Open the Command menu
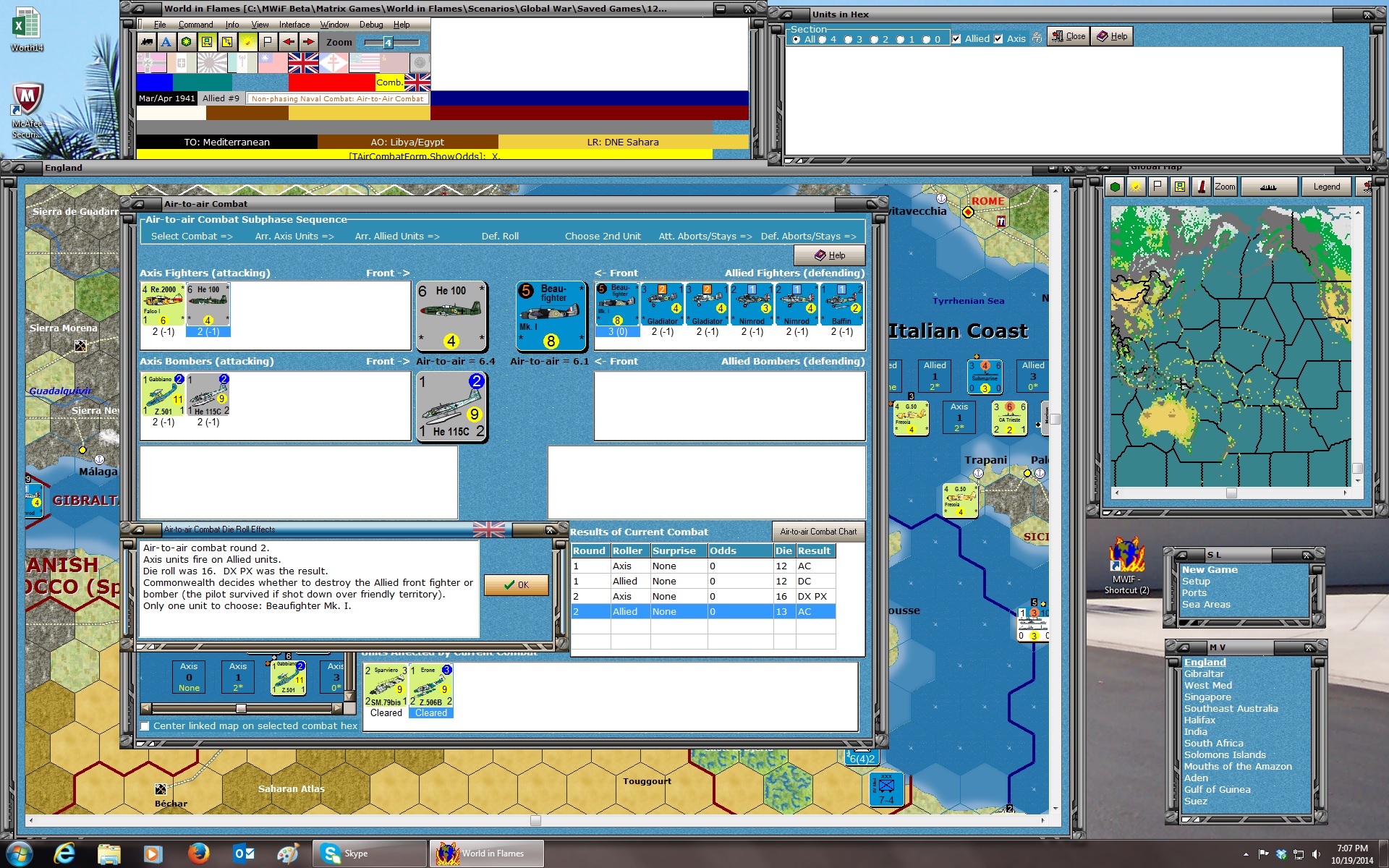This screenshot has height=868, width=1389. [x=196, y=25]
